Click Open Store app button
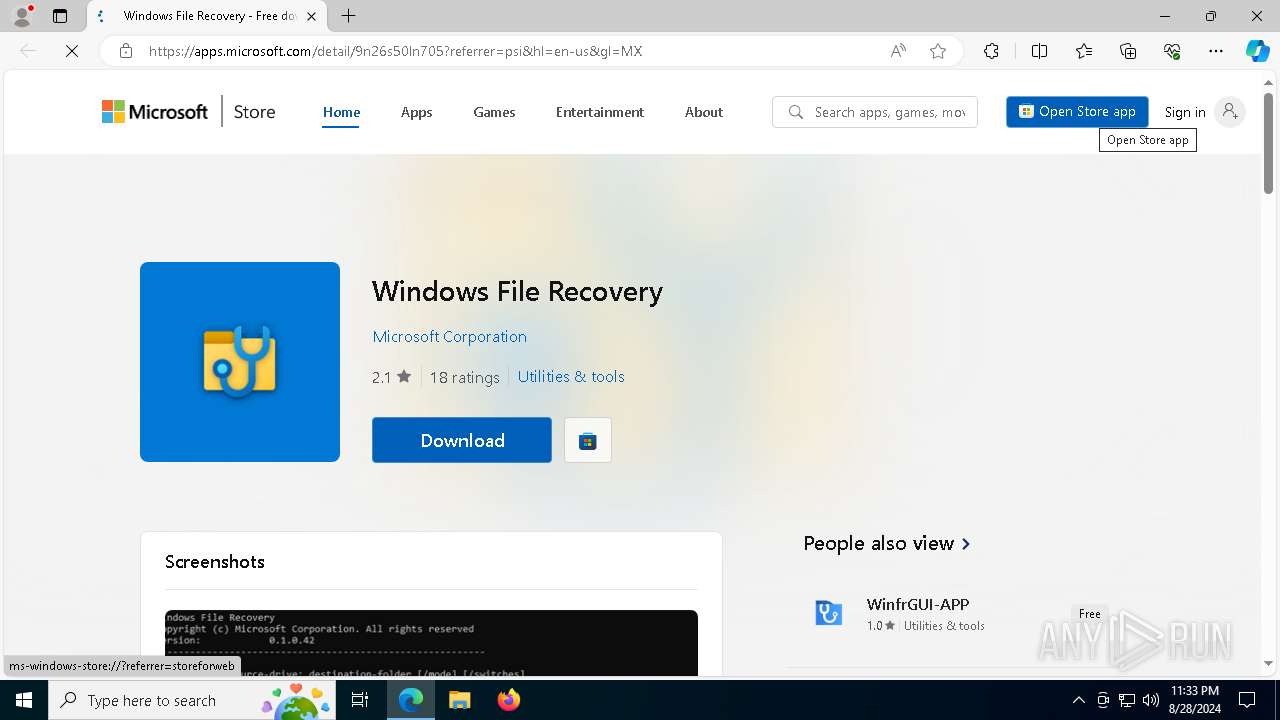Image resolution: width=1280 pixels, height=720 pixels. 1077,112
